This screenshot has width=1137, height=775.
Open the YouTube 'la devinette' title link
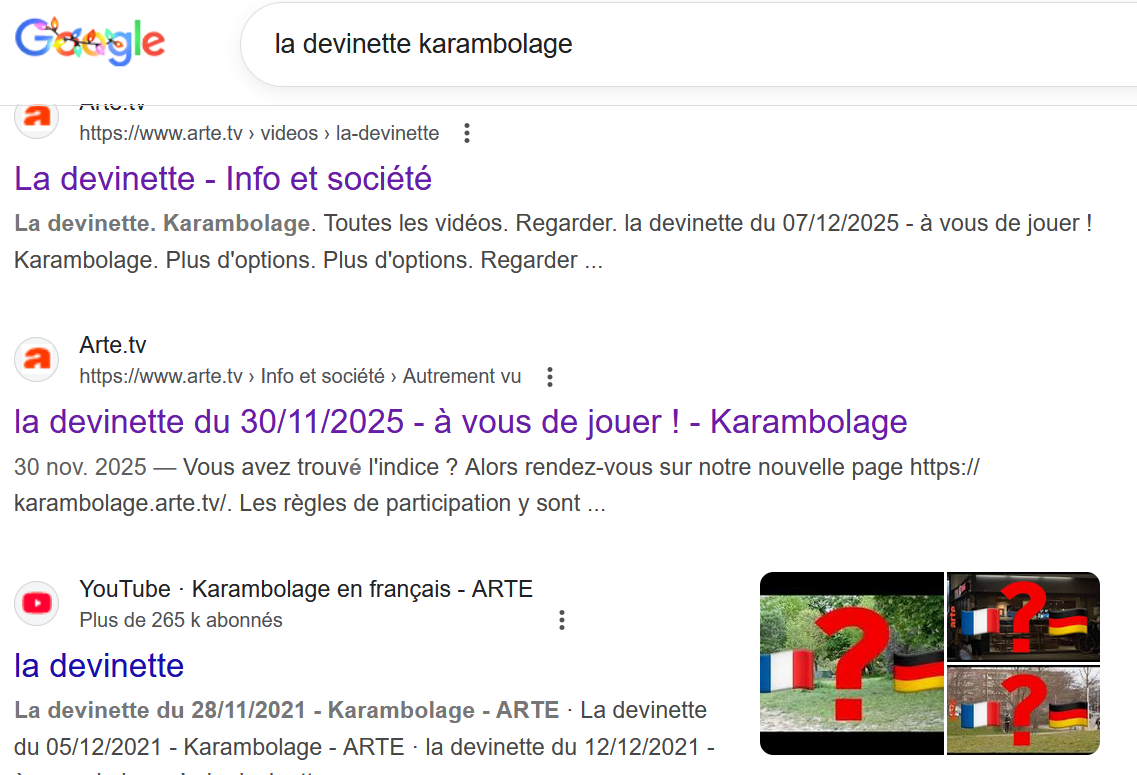[x=99, y=665]
